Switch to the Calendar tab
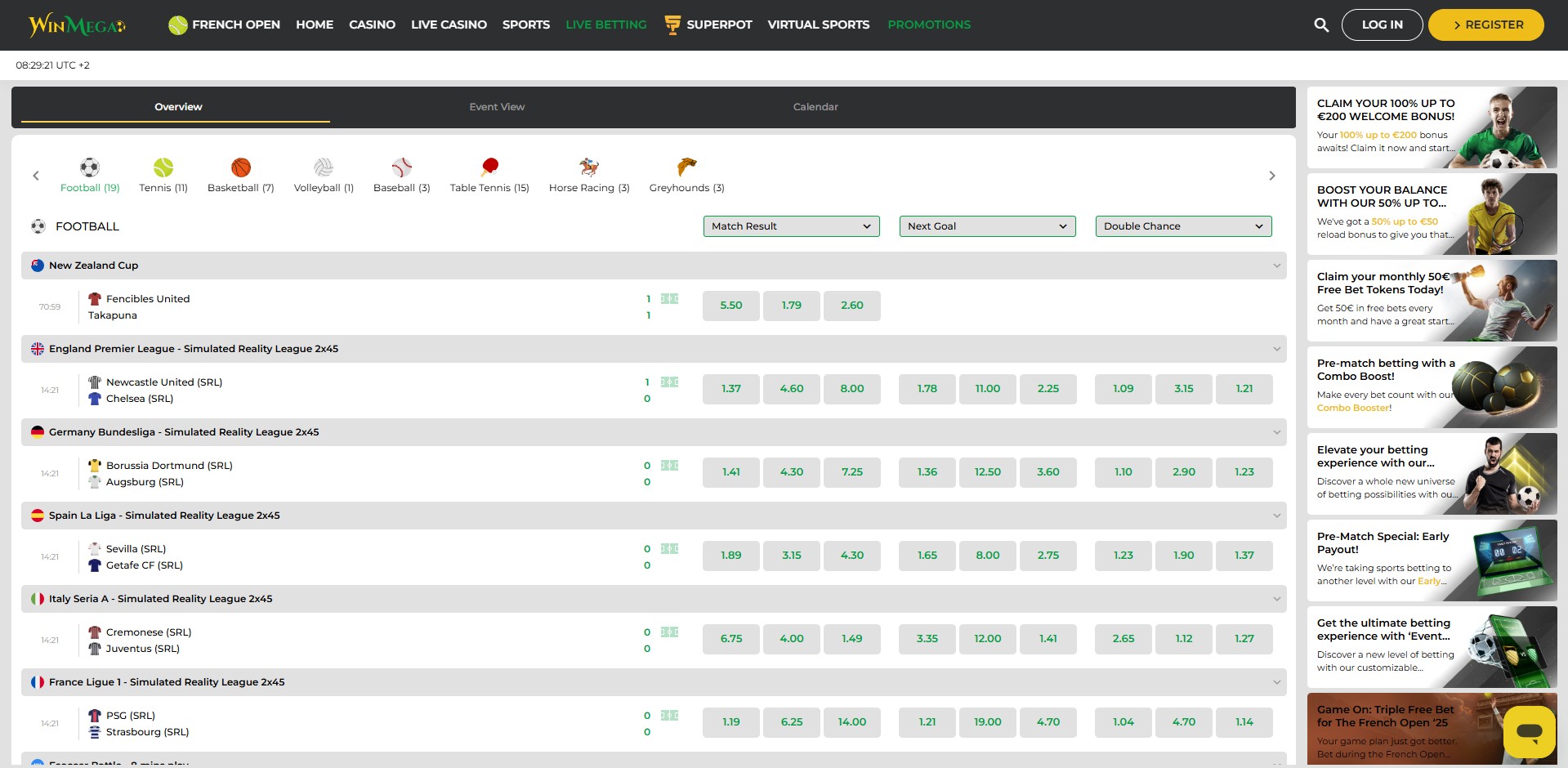 point(815,107)
